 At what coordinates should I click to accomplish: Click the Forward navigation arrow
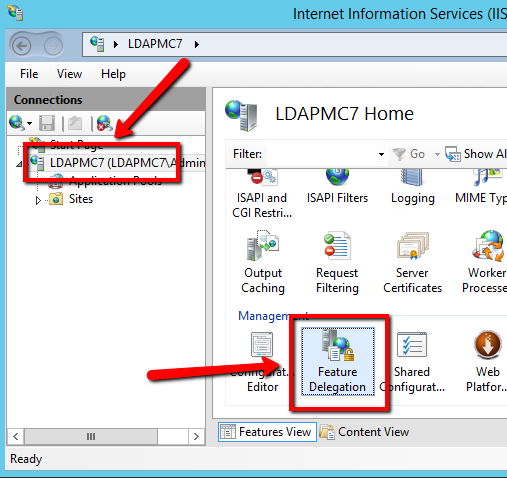[x=53, y=46]
